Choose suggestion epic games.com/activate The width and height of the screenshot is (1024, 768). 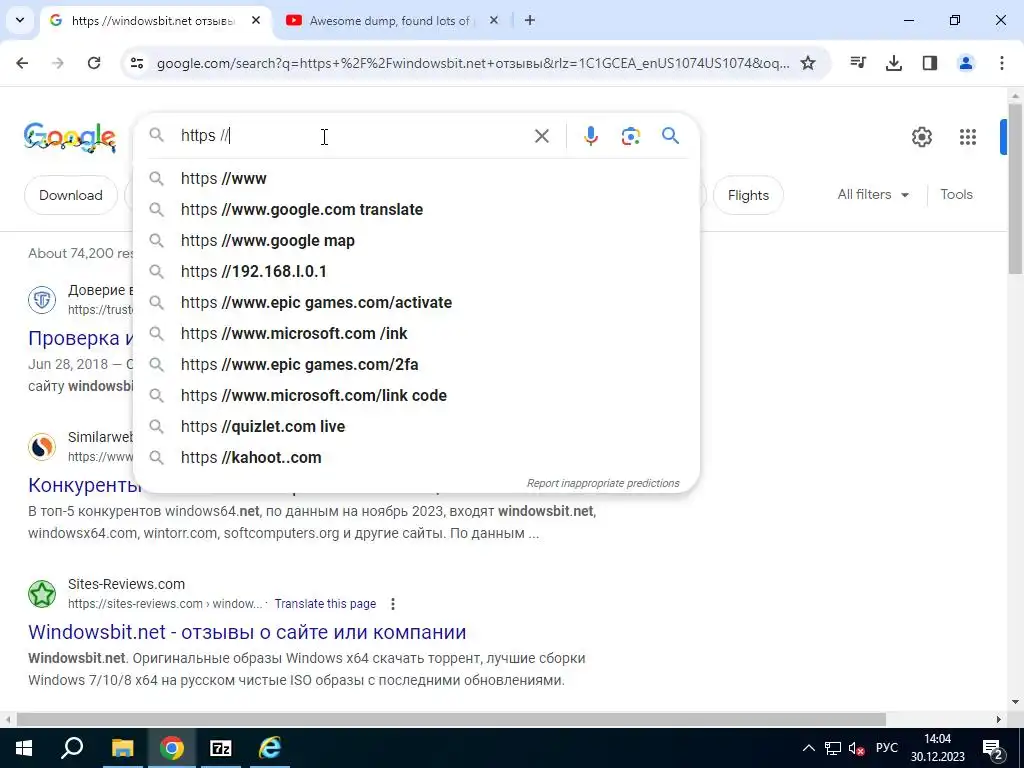click(416, 302)
